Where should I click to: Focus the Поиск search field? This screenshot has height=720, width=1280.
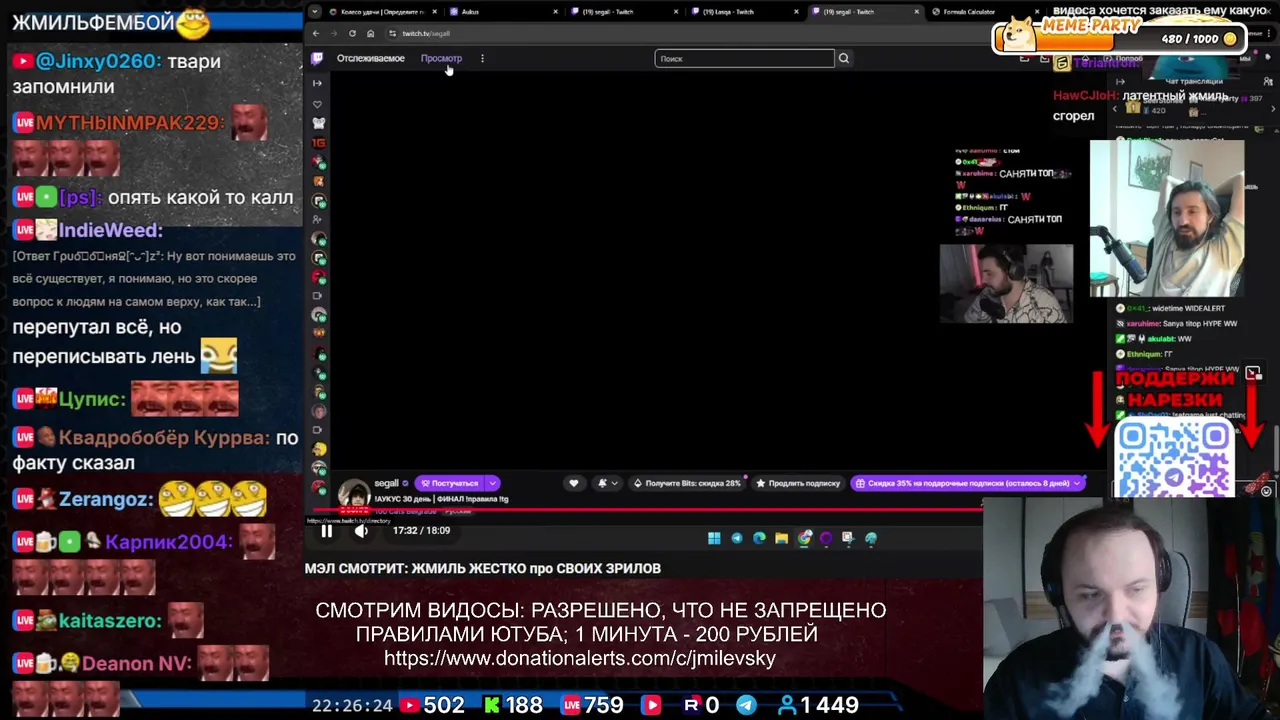pos(744,58)
